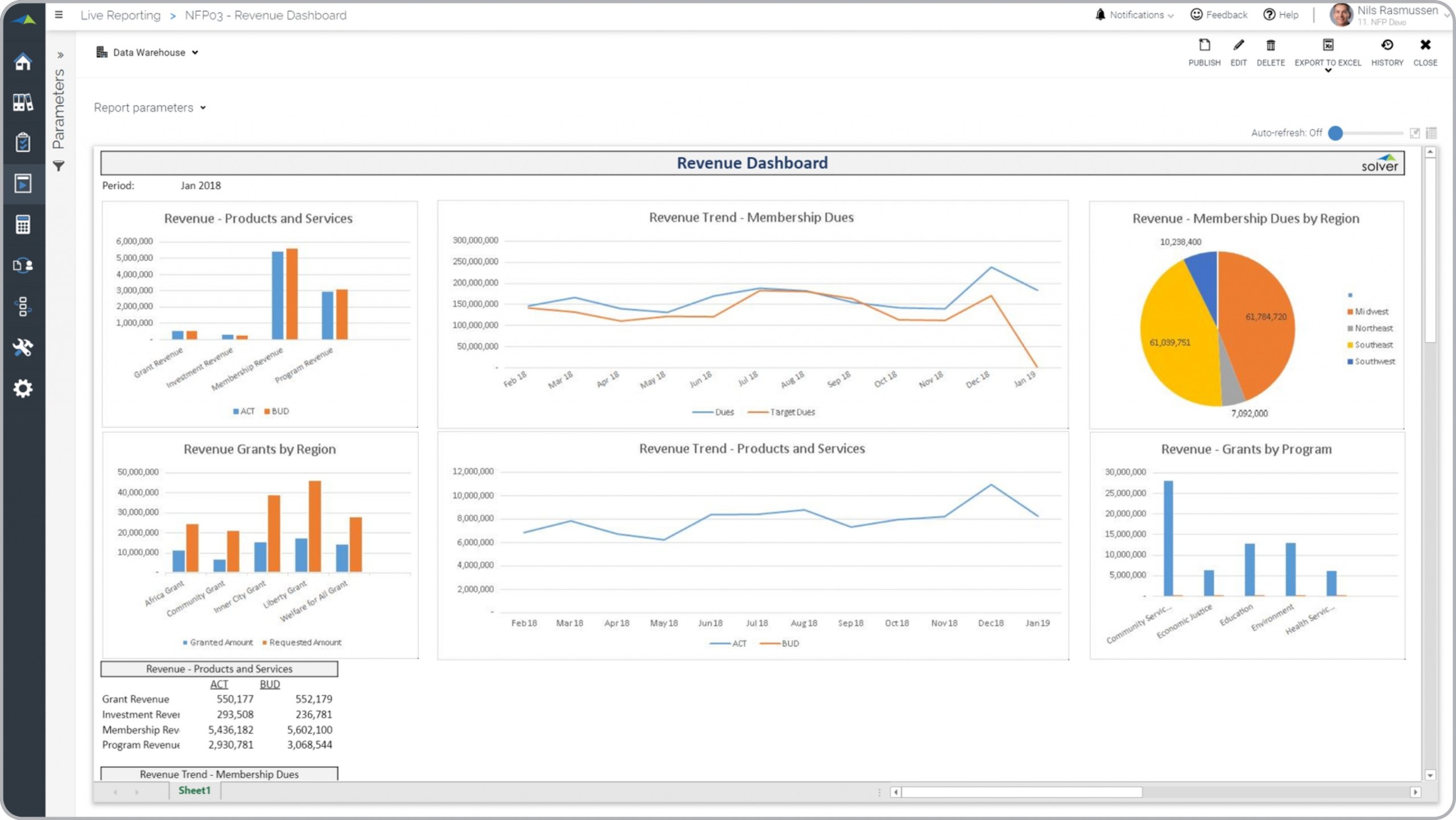This screenshot has height=820, width=1456.
Task: Open the calculator icon in the sidebar
Action: (23, 225)
